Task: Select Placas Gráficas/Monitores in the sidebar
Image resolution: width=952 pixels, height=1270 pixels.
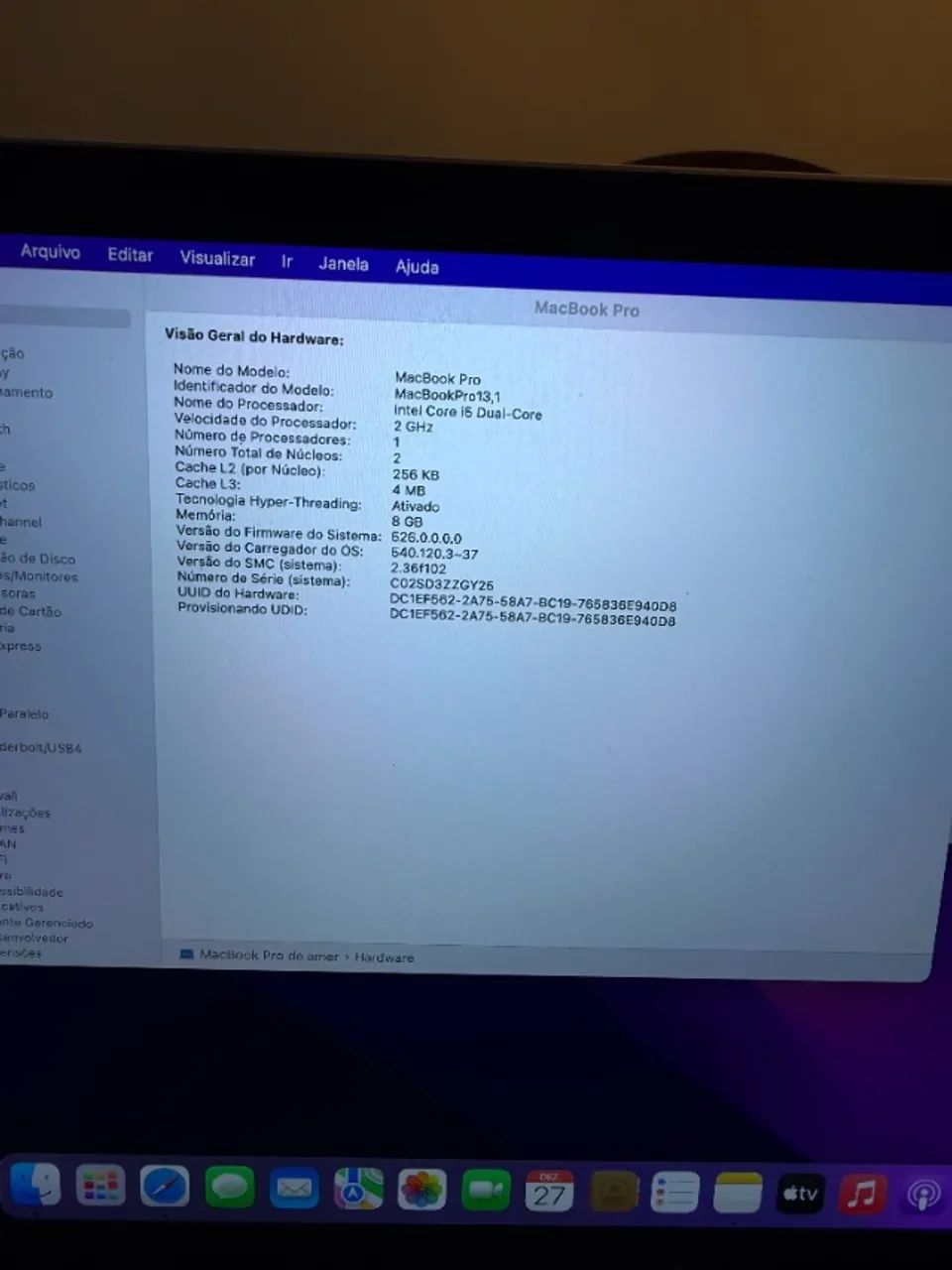Action: click(x=39, y=576)
